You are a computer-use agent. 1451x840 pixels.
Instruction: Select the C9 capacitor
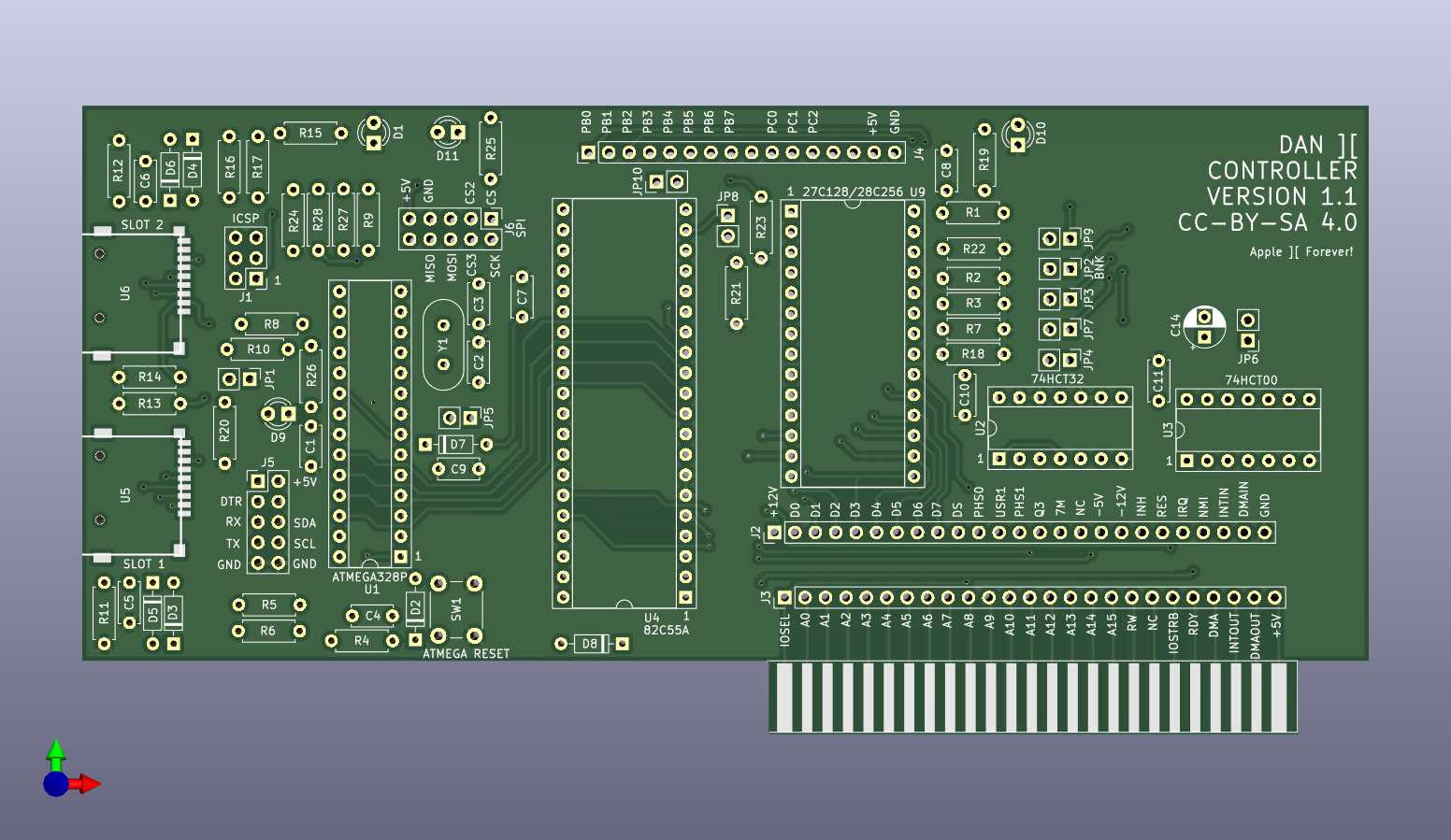pos(458,469)
